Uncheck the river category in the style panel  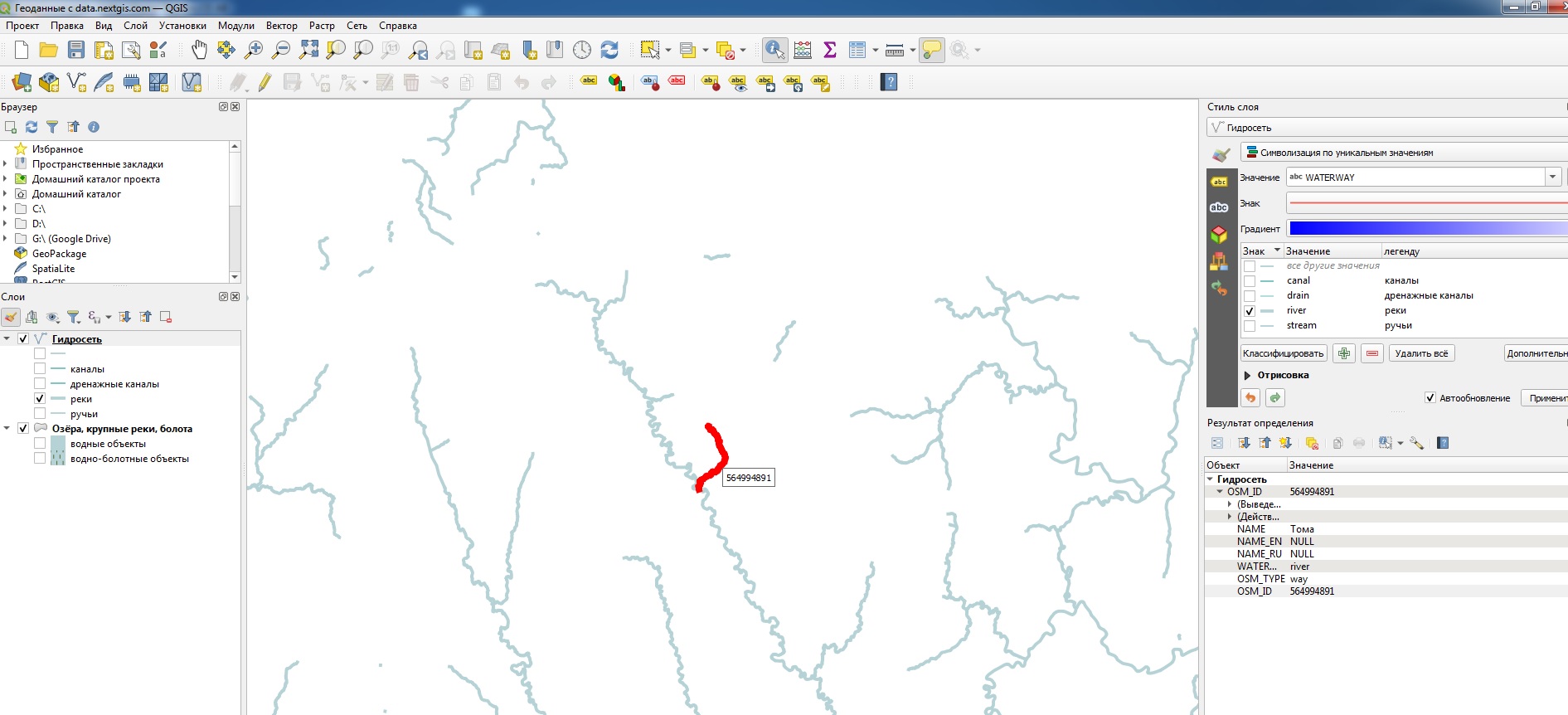click(1250, 311)
